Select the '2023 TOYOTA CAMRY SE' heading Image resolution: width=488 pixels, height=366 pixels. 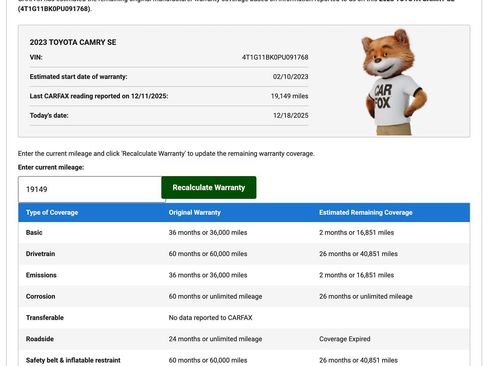(x=73, y=42)
